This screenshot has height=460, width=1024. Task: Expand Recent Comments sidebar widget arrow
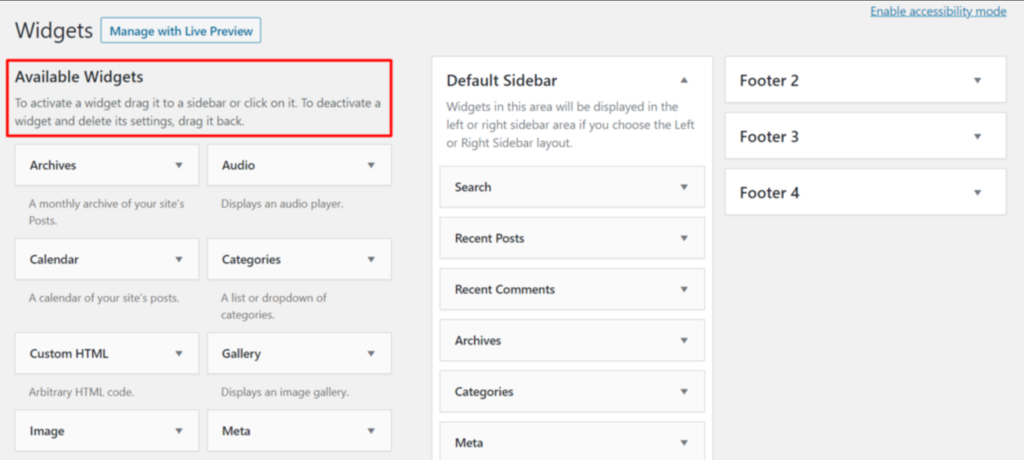click(x=684, y=289)
